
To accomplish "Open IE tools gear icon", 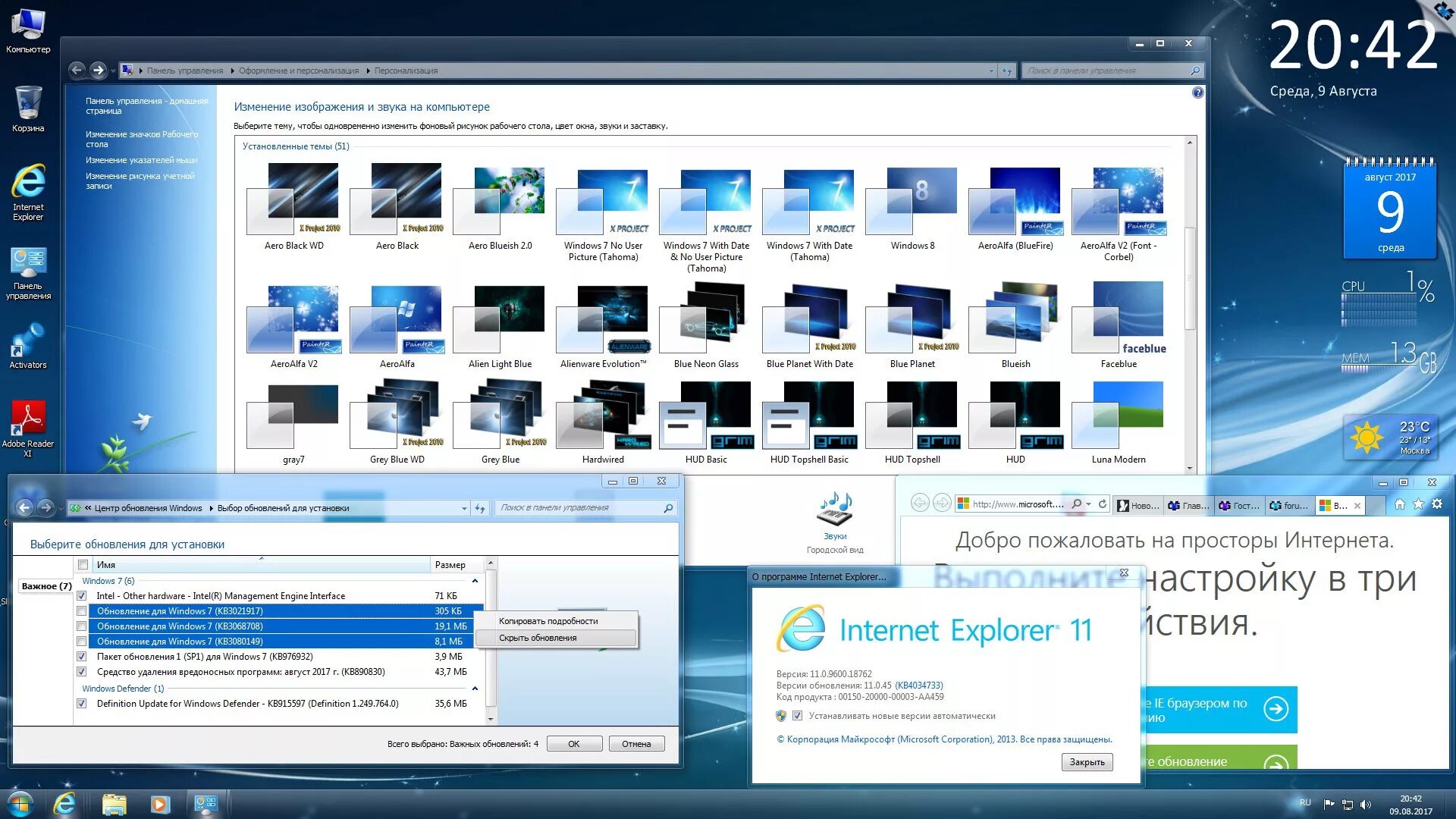I will tap(1437, 504).
